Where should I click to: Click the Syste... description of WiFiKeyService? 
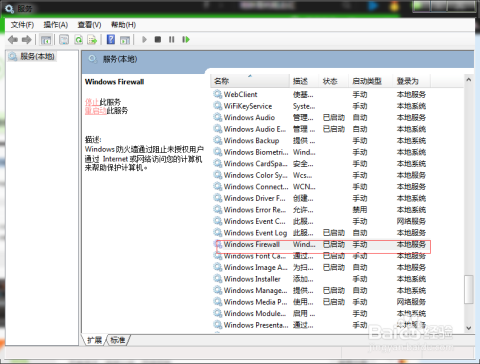pos(304,106)
